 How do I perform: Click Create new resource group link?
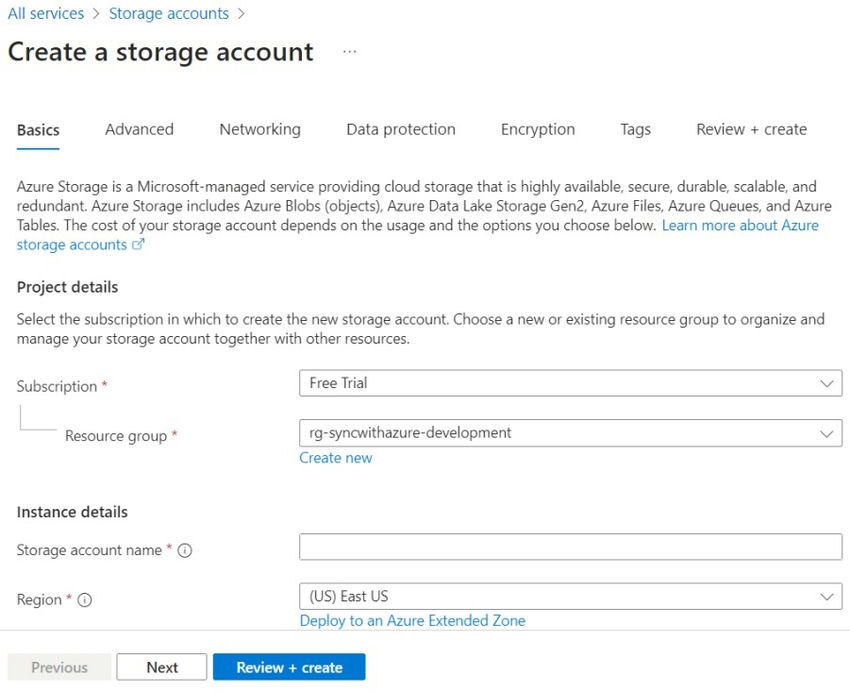336,458
